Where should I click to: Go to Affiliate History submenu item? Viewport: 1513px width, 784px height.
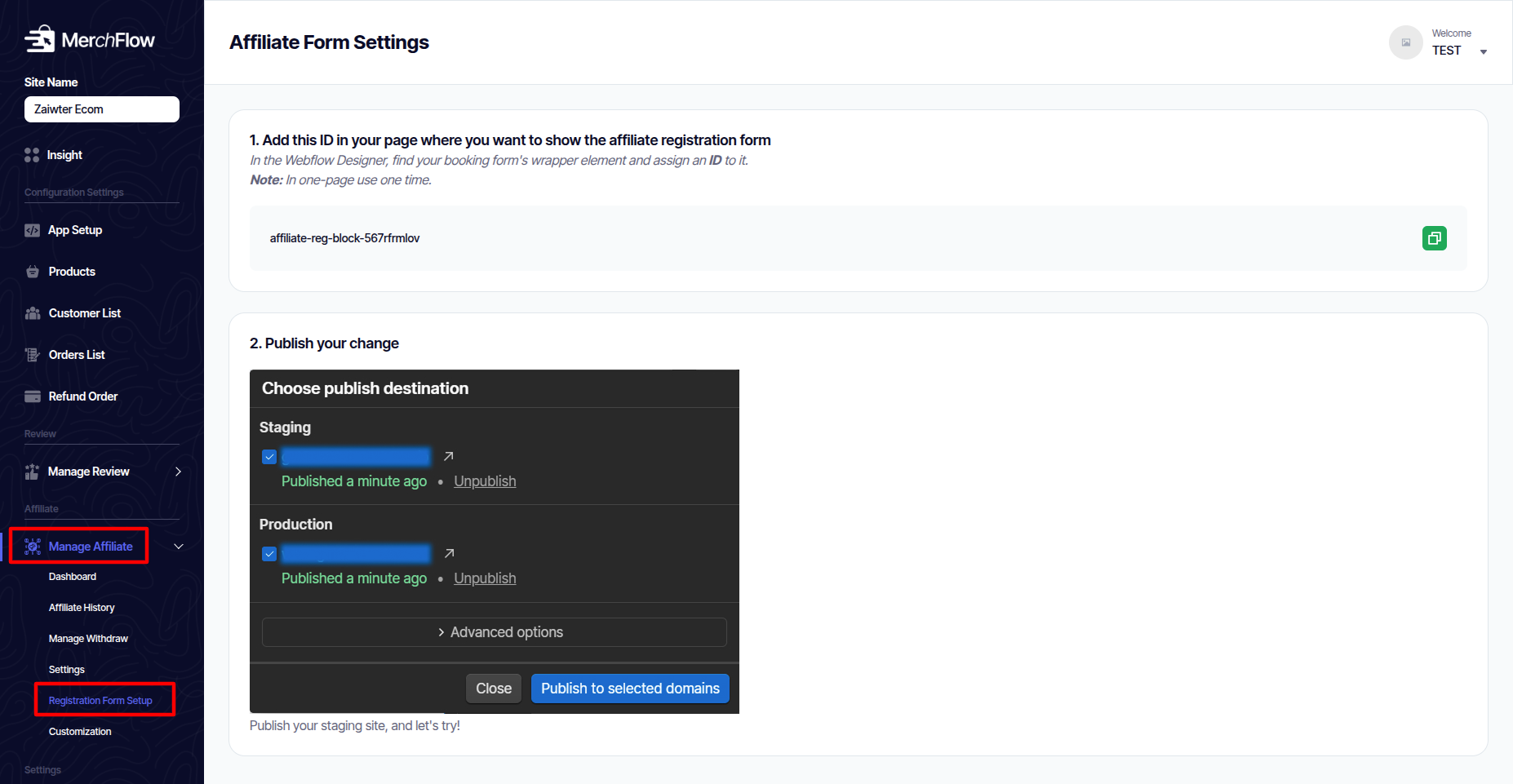pos(82,608)
